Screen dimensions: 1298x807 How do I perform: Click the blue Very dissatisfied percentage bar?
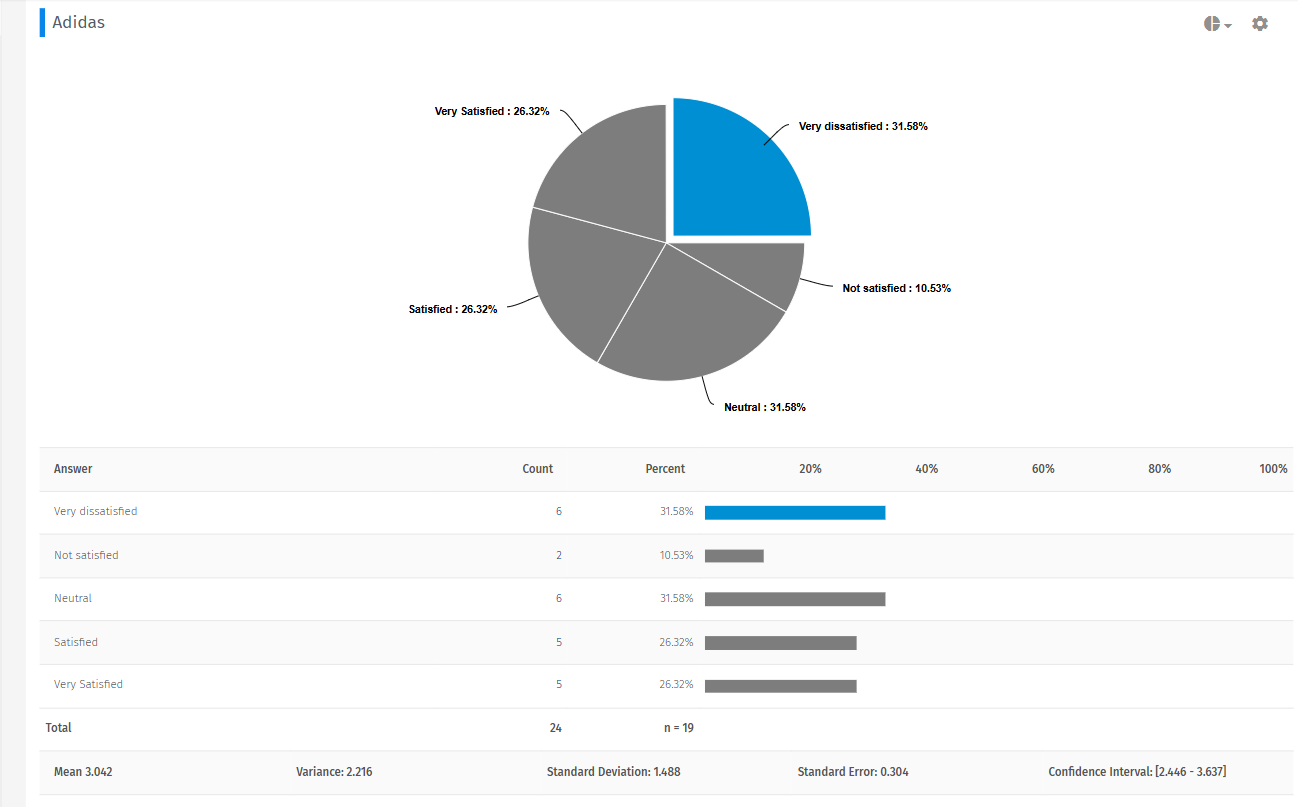tap(795, 512)
